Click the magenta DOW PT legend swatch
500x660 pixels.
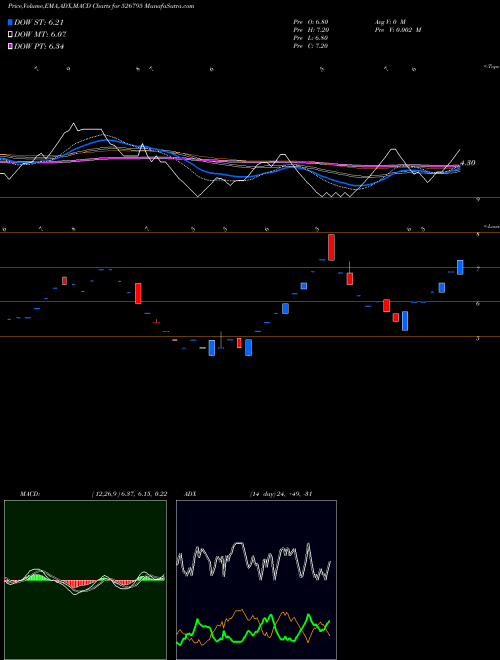tap(11, 46)
